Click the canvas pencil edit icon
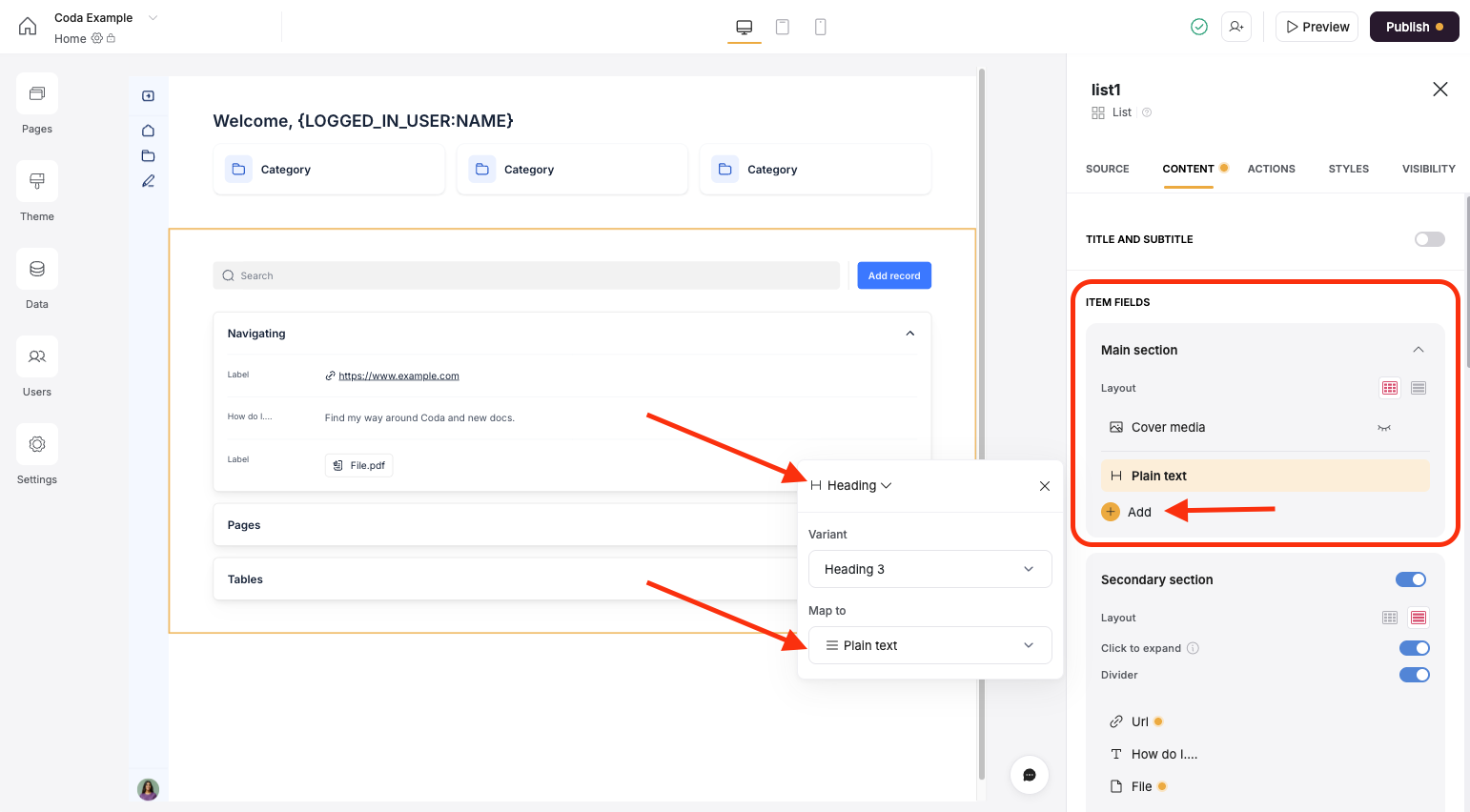 (x=149, y=181)
